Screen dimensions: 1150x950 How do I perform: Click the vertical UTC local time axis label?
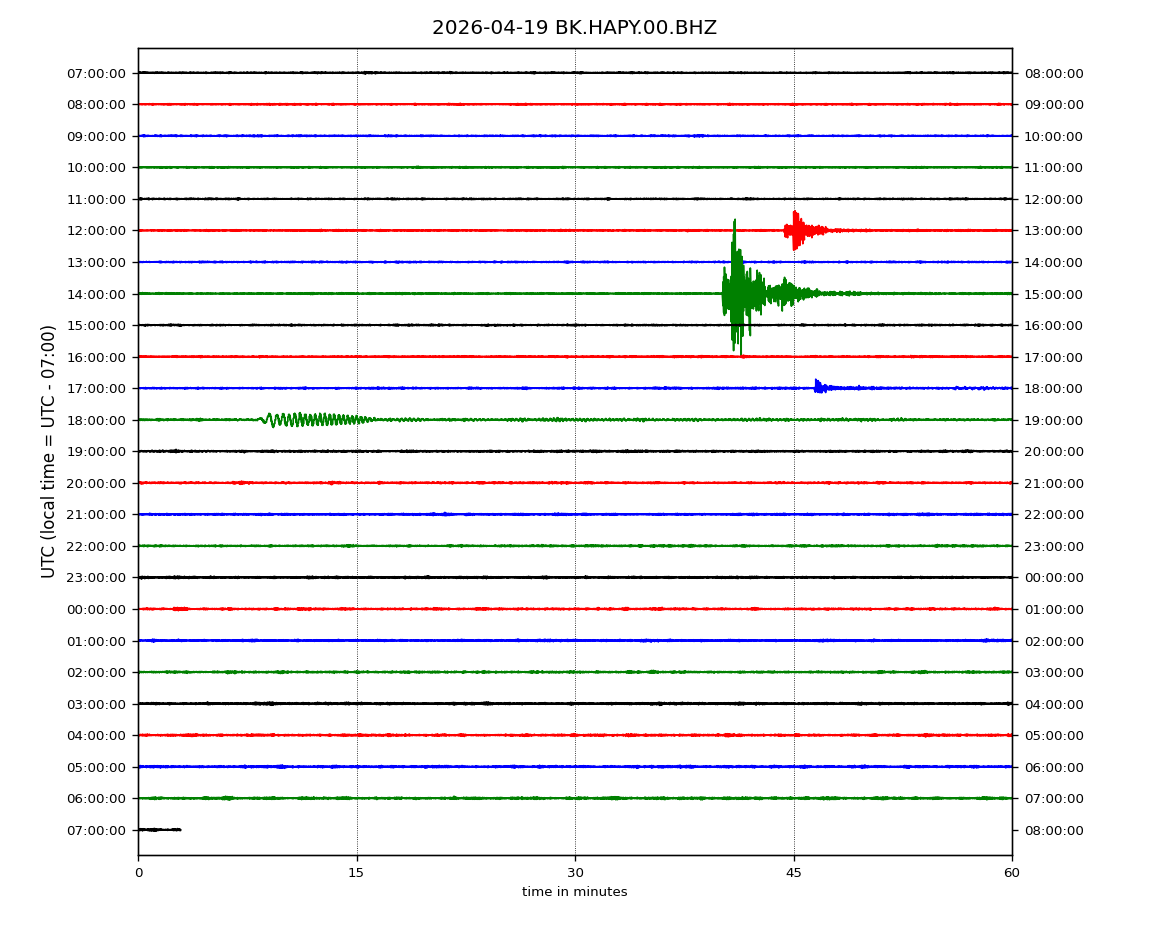pyautogui.click(x=49, y=451)
